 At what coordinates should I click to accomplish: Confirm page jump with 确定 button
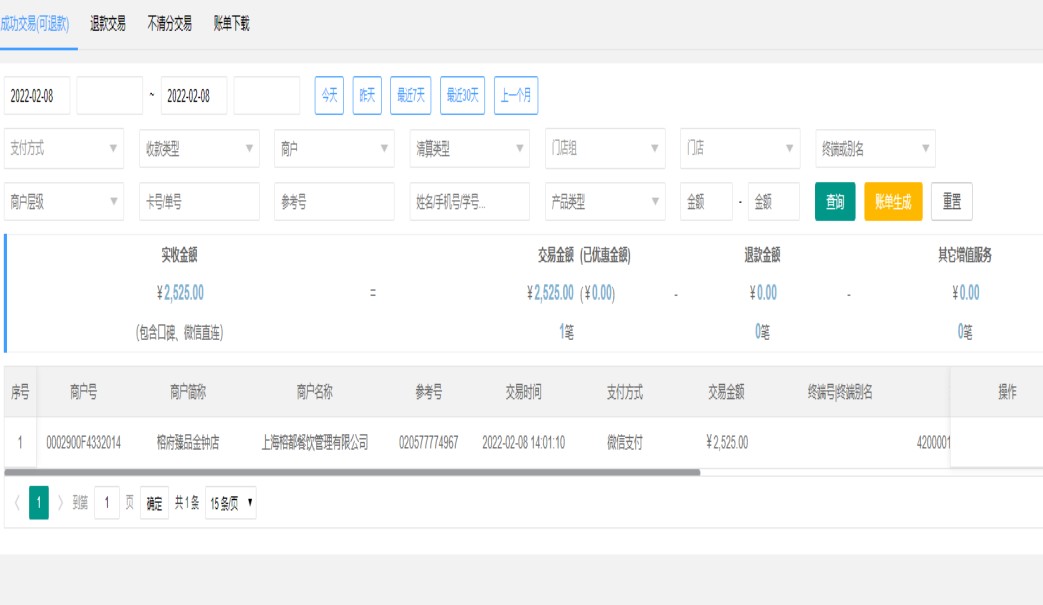tap(154, 503)
